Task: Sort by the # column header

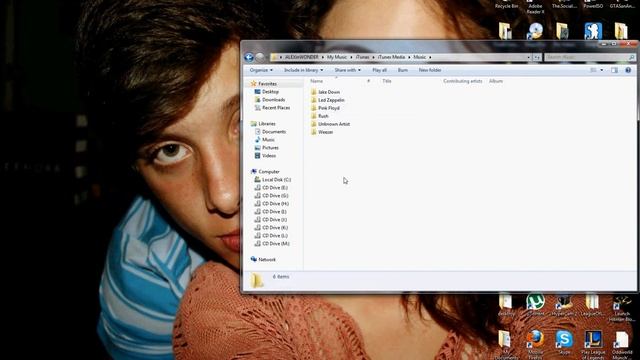Action: click(369, 81)
